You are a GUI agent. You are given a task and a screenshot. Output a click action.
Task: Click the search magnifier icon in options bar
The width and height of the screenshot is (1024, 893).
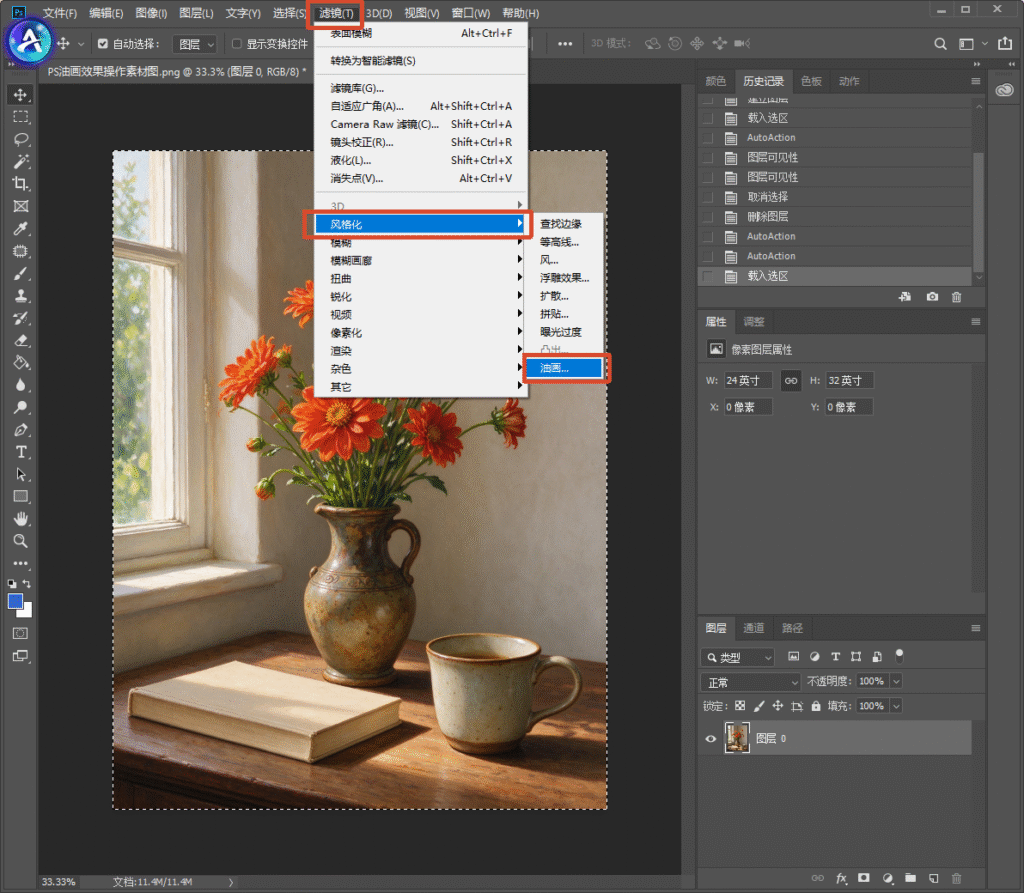(x=940, y=44)
